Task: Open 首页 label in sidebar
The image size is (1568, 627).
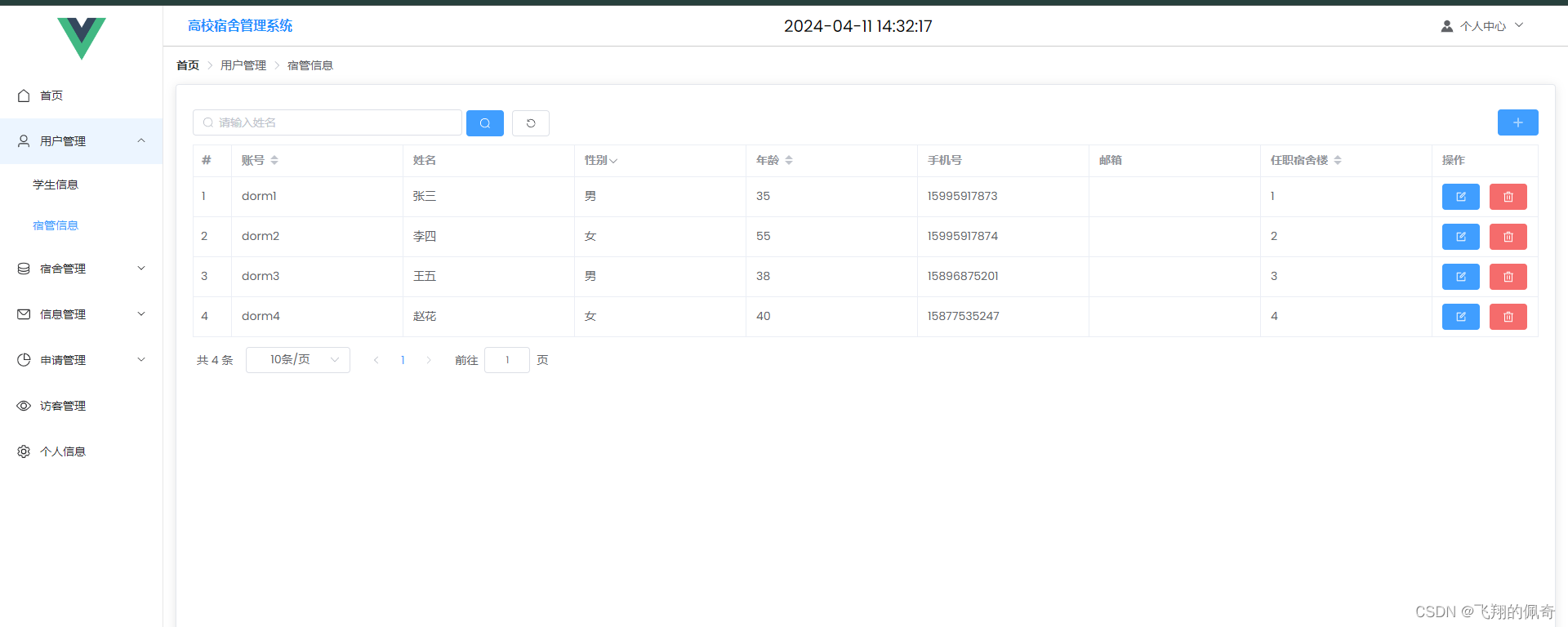Action: click(x=51, y=96)
